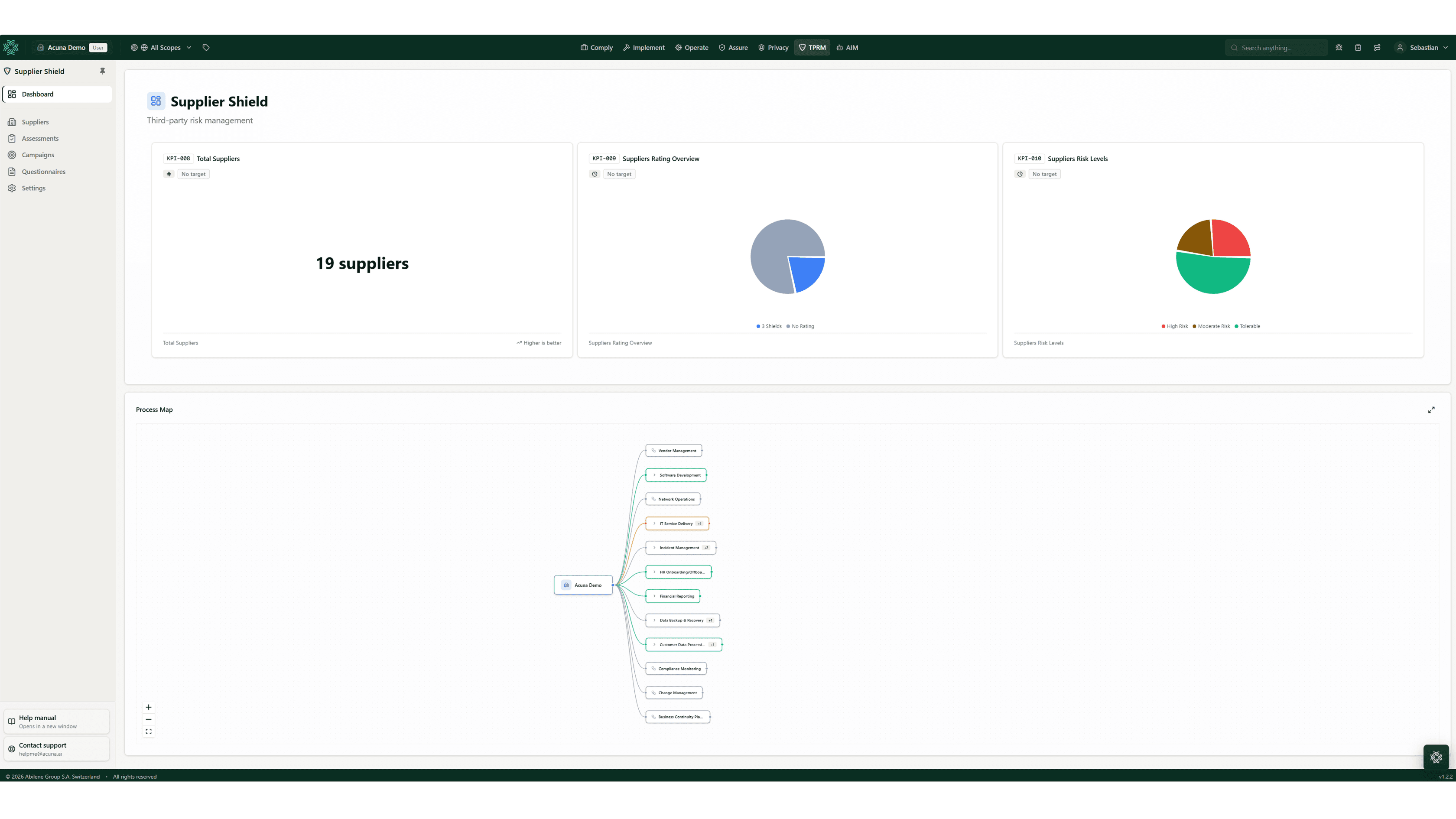Click the route workflow icon in header
The width and height of the screenshot is (1456, 819).
coord(1378,48)
